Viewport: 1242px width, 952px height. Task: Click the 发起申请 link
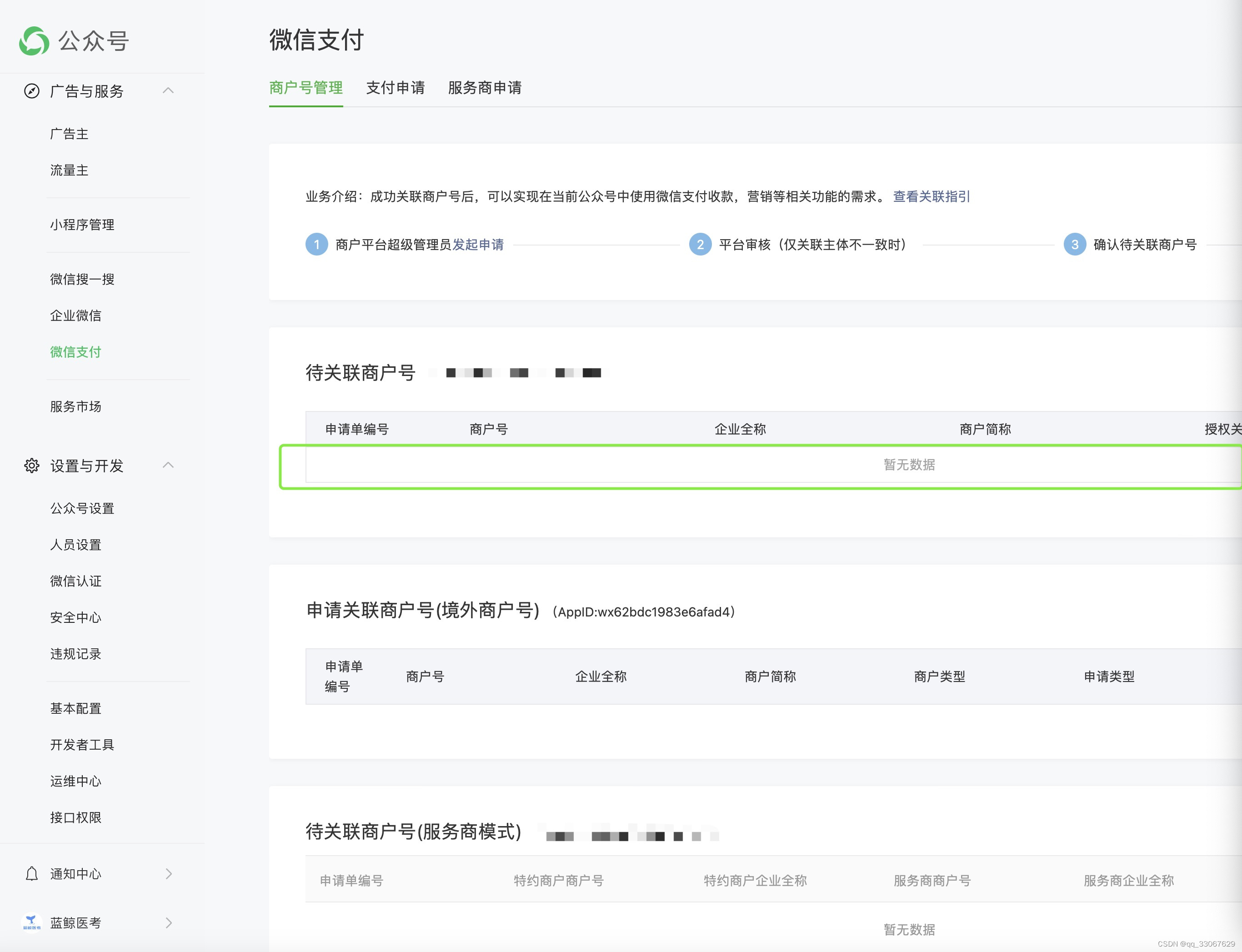pos(478,244)
